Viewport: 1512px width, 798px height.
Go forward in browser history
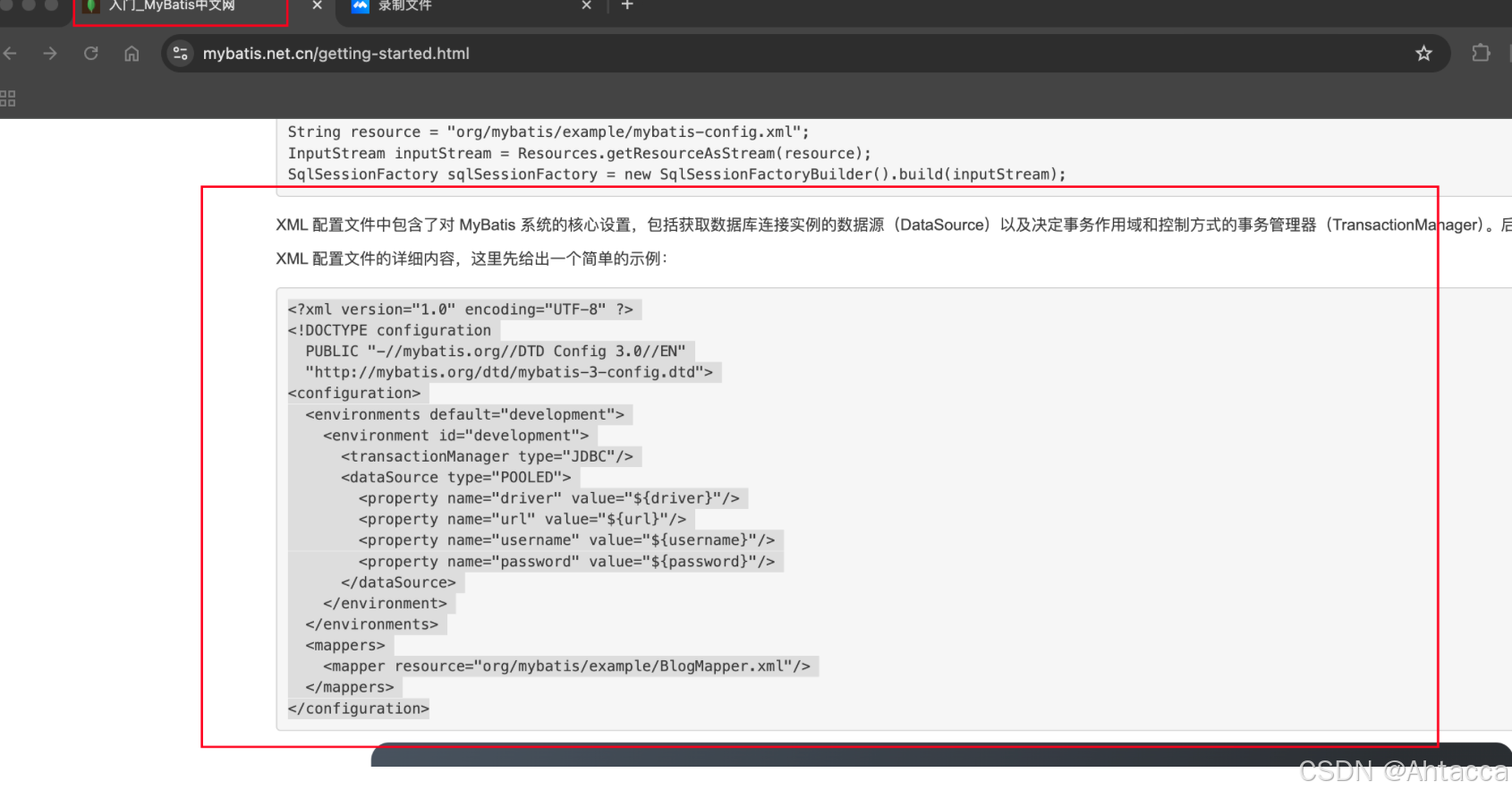(50, 54)
